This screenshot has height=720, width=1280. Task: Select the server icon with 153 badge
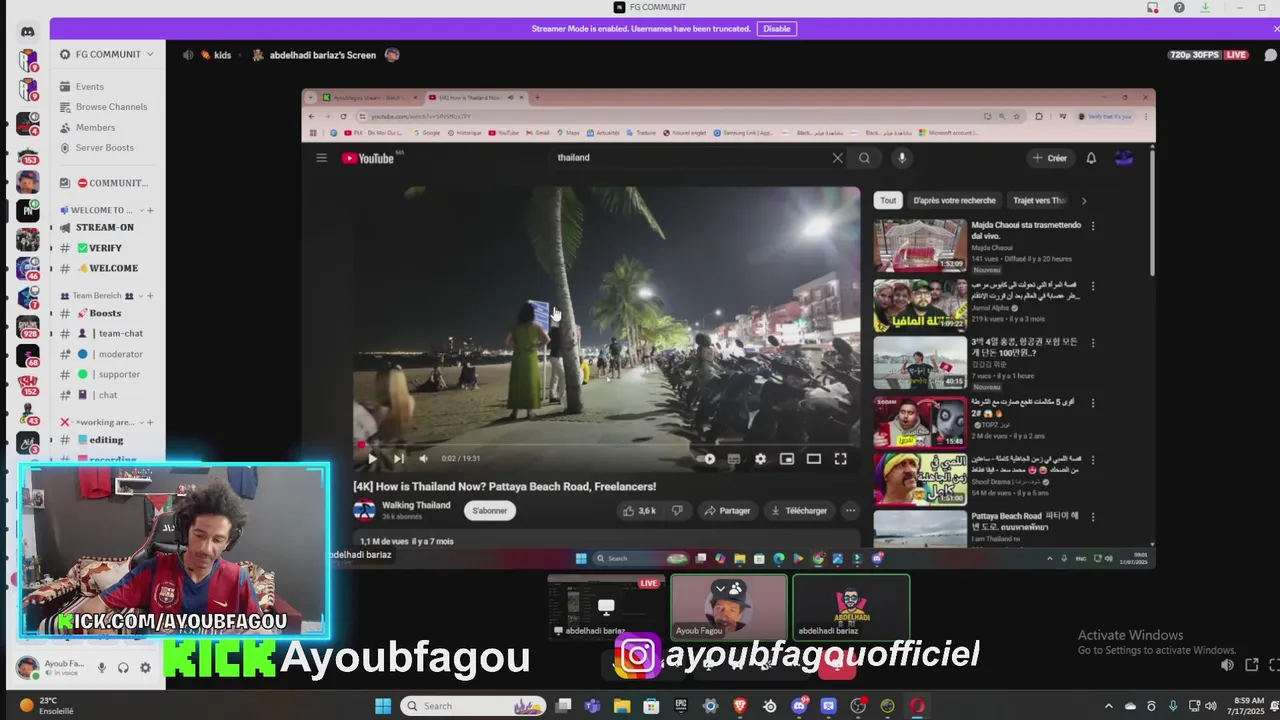27,153
